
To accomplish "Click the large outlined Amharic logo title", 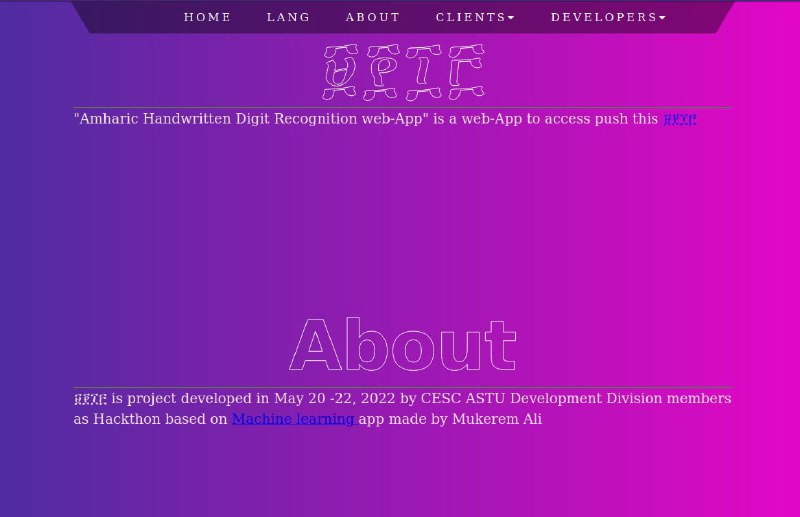I will (x=404, y=72).
